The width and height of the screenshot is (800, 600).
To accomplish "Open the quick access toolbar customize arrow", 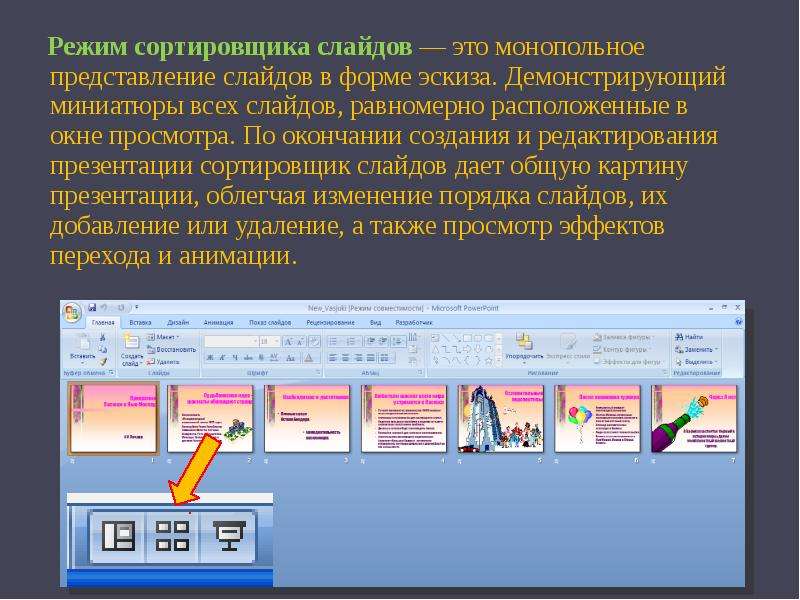I will click(137, 307).
